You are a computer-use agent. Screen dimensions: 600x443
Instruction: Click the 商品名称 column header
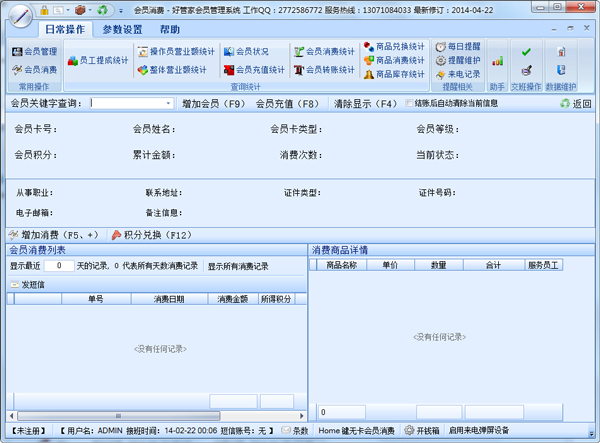(x=341, y=265)
